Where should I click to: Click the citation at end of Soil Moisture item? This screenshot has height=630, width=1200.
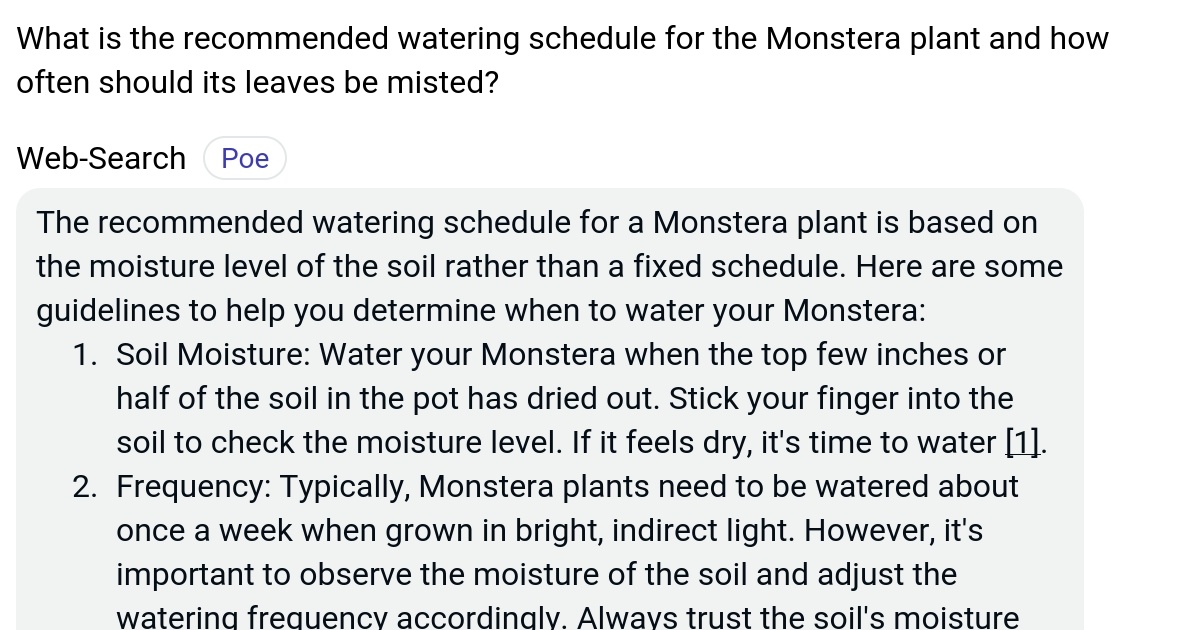click(1020, 442)
